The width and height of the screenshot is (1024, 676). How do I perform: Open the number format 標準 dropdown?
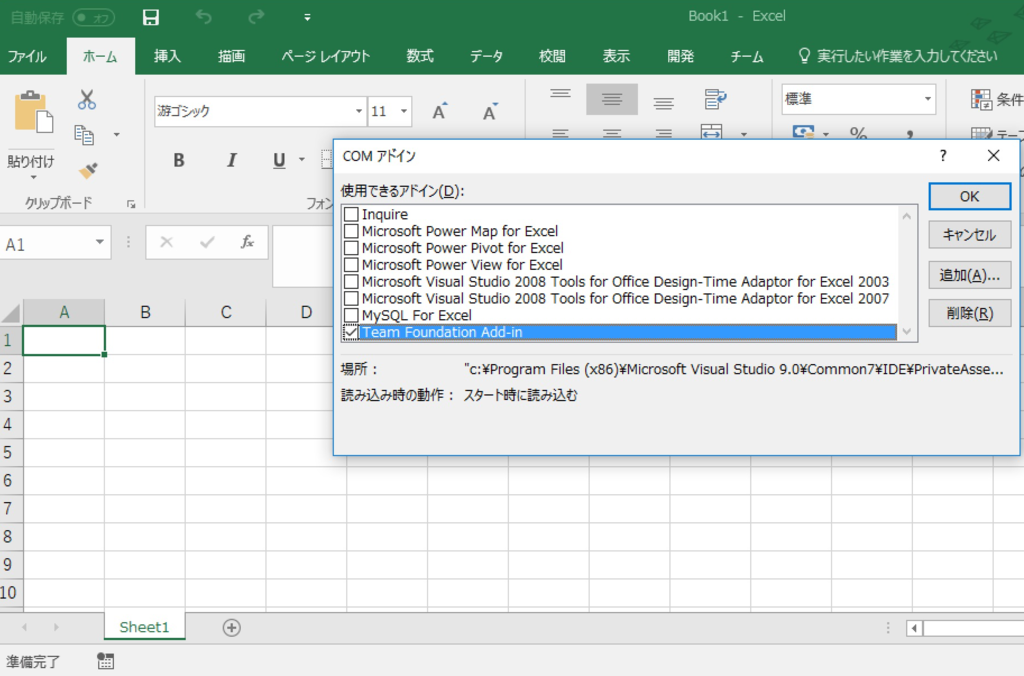click(927, 99)
